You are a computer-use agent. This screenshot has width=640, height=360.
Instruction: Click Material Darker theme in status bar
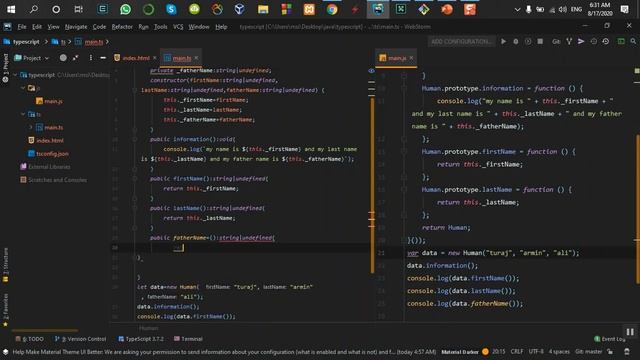460,351
